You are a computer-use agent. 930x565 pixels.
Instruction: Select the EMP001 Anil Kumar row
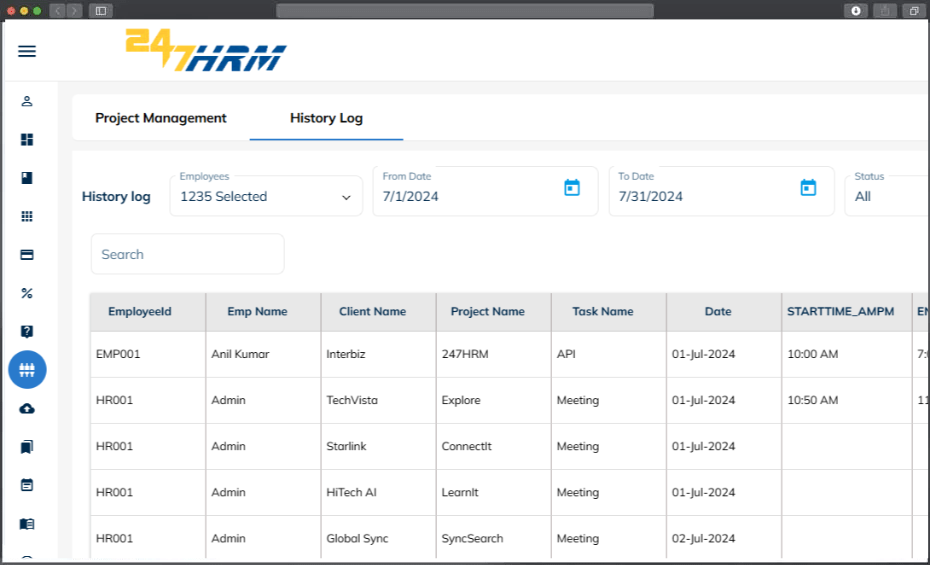[509, 354]
